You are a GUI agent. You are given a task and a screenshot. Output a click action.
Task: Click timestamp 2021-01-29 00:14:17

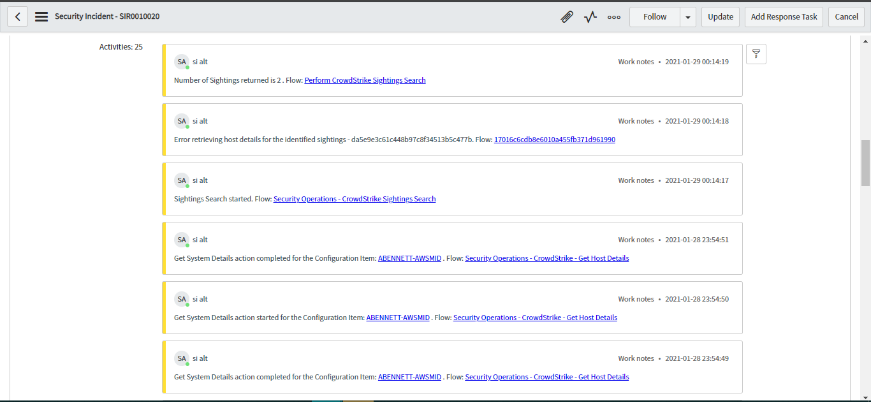[x=697, y=180]
